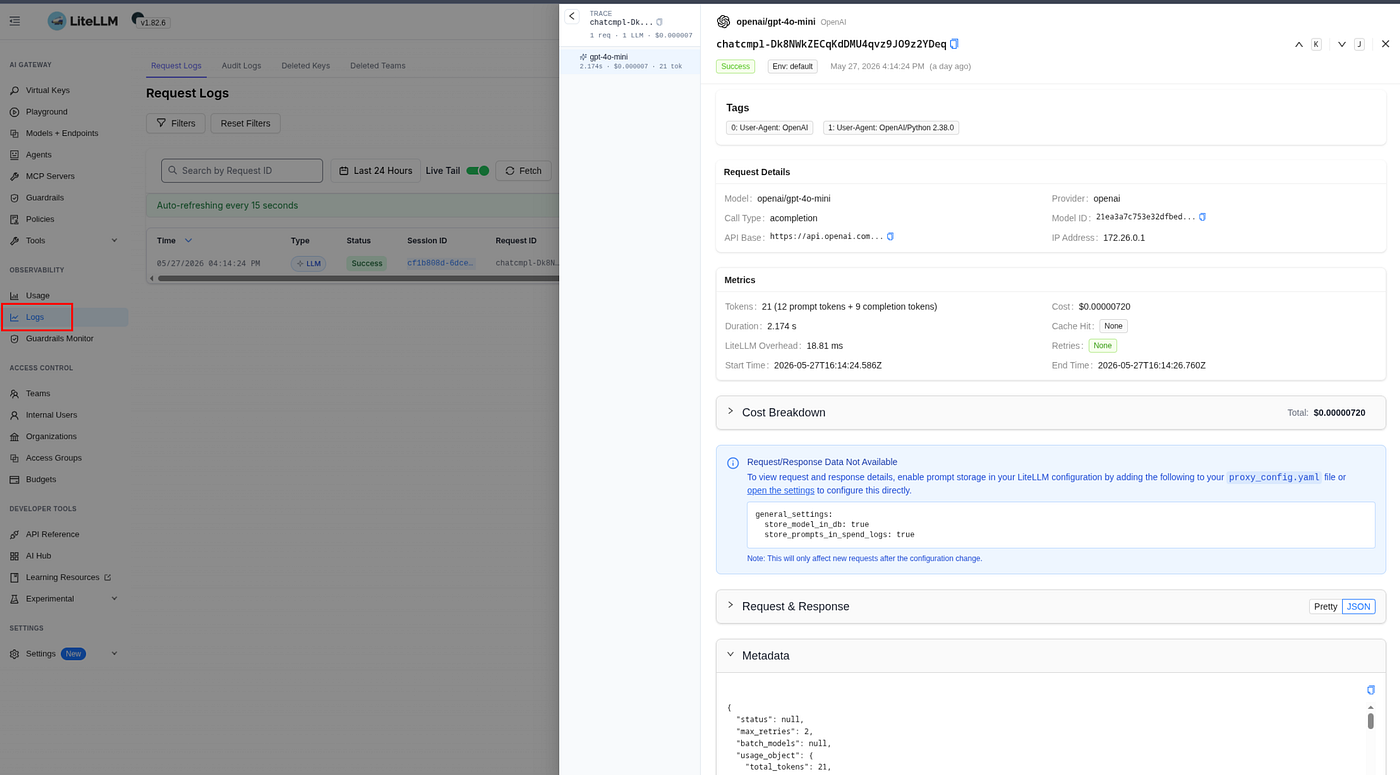This screenshot has width=1400, height=775.
Task: Click the Organizations icon
Action: coord(14,437)
